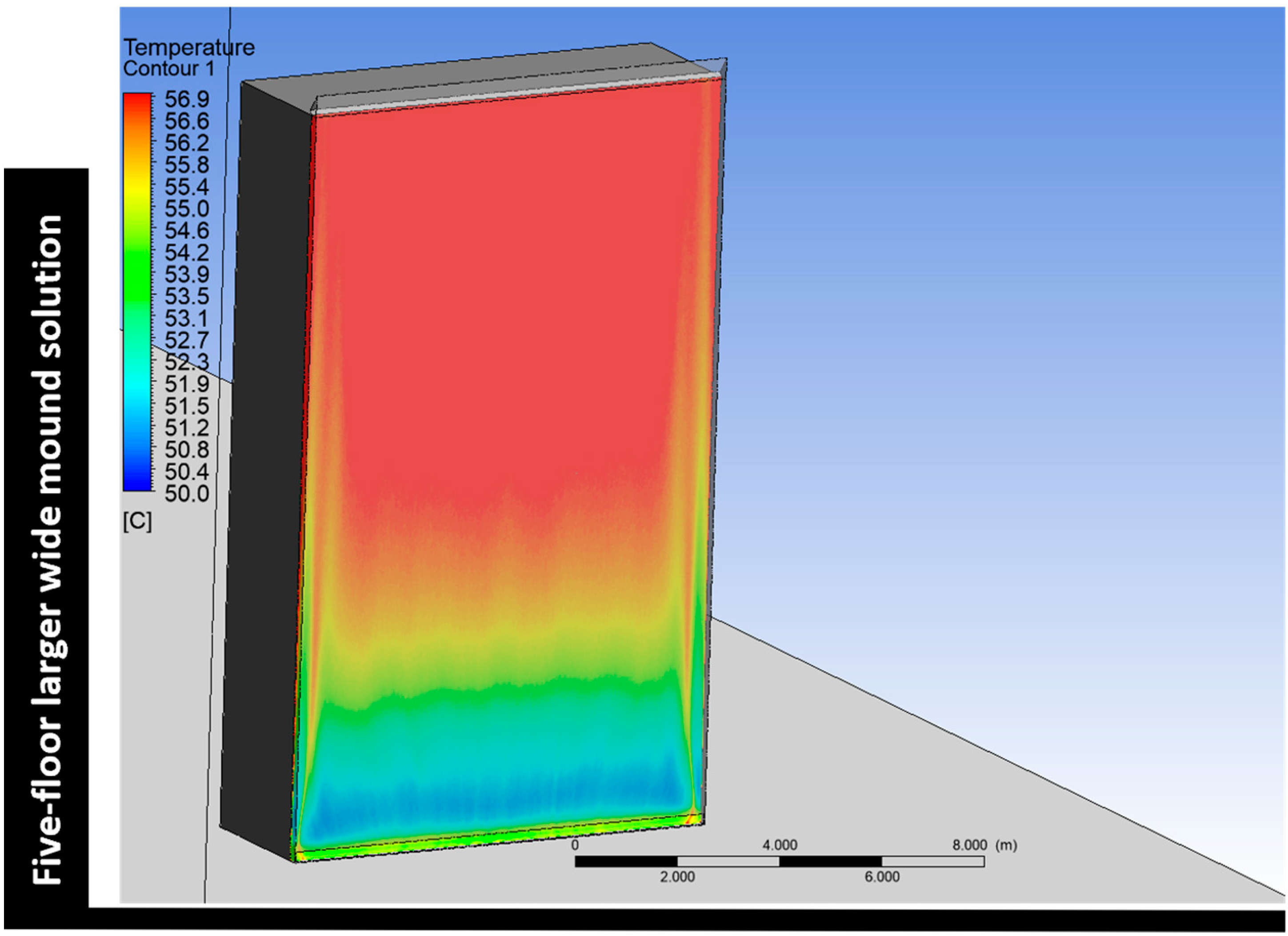Select the 56.9 maximum legend value
The height and width of the screenshot is (936, 1288).
[x=187, y=100]
